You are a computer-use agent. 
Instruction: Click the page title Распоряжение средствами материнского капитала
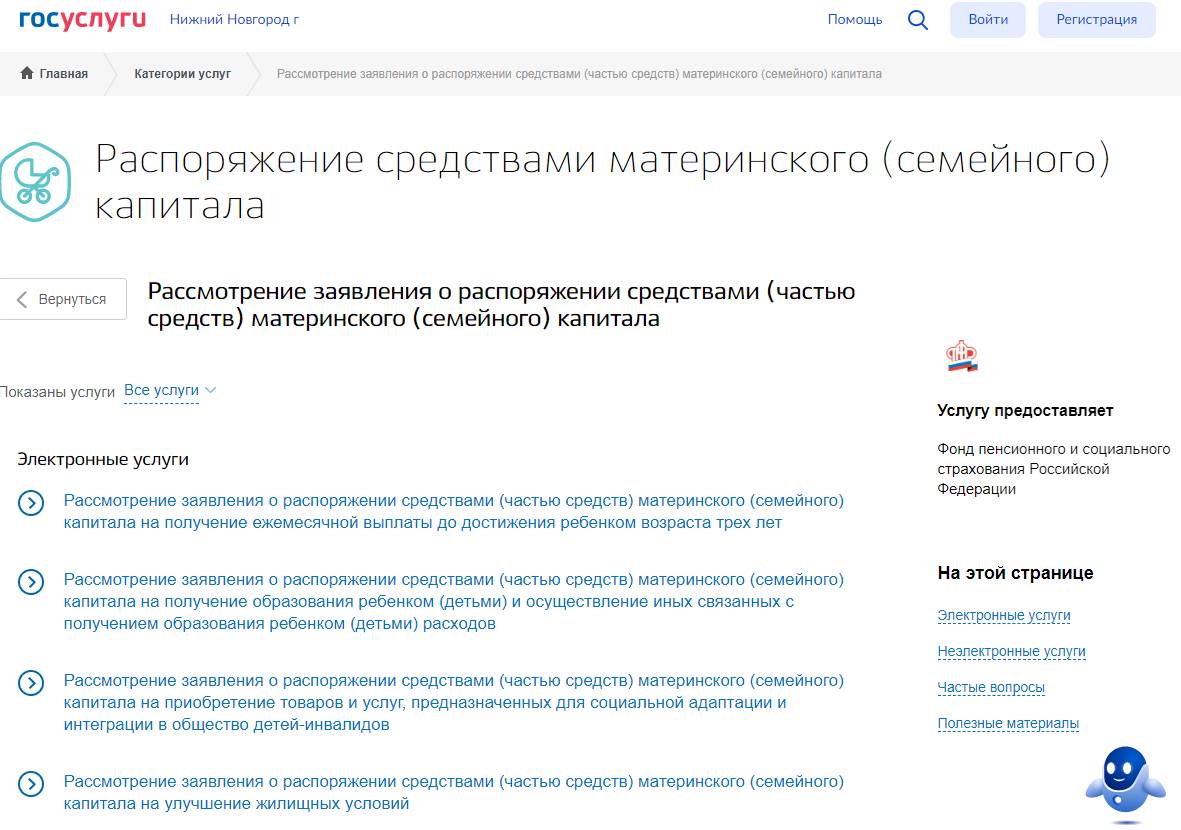coord(603,182)
